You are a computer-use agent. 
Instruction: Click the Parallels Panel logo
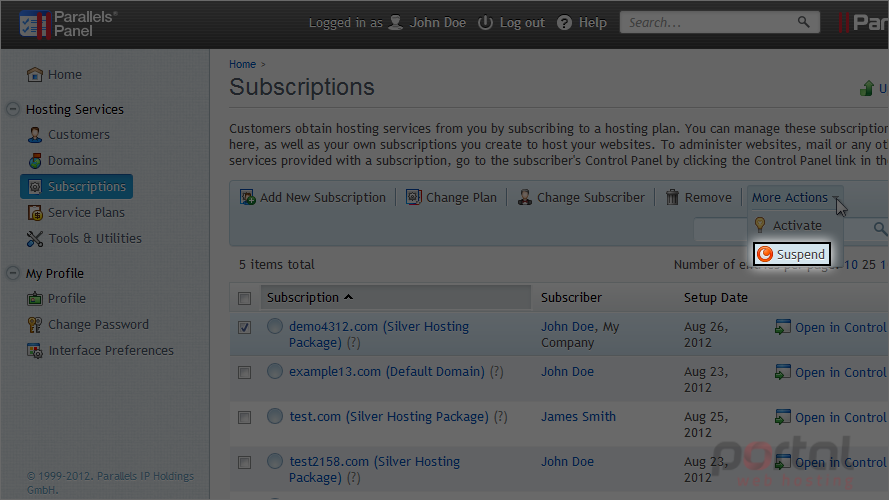tap(67, 24)
